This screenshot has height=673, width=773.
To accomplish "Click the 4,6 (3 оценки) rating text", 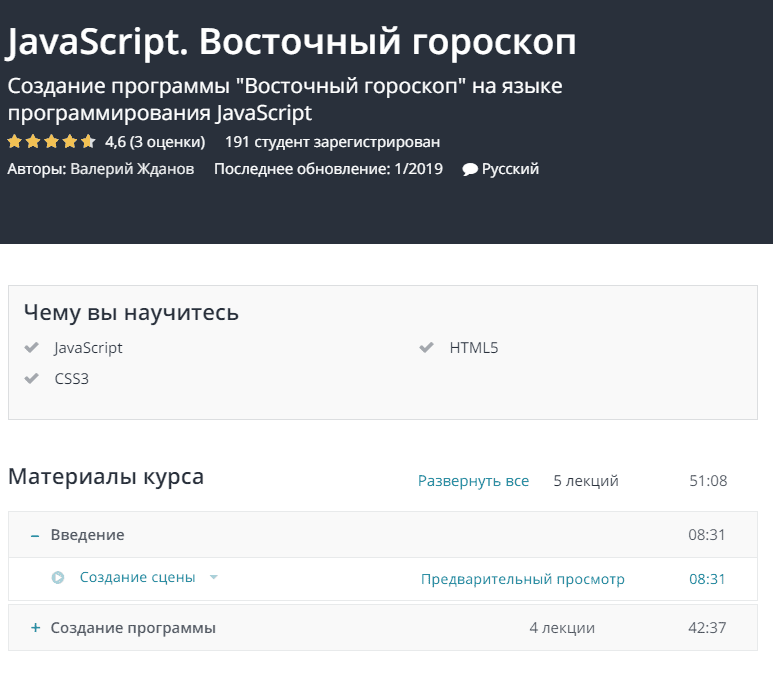I will [x=155, y=141].
